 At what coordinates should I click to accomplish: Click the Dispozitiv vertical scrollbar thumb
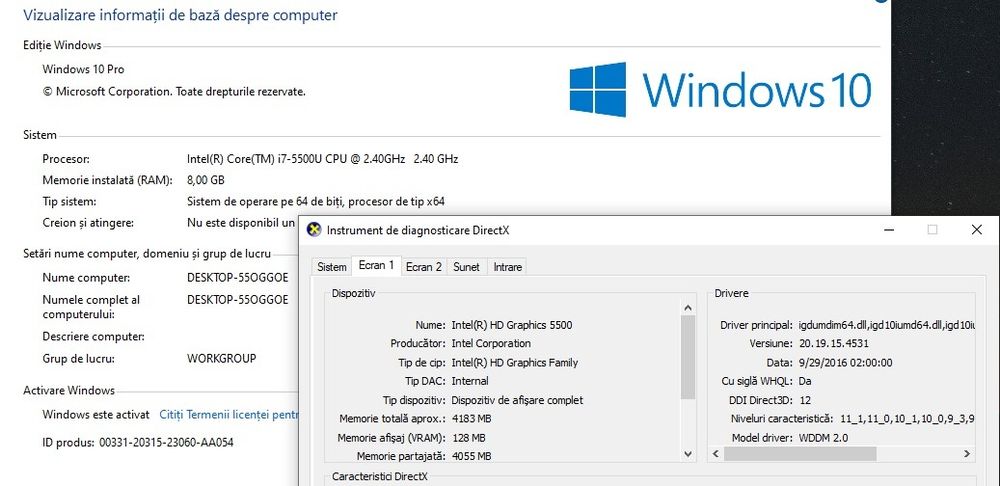pyautogui.click(x=688, y=357)
